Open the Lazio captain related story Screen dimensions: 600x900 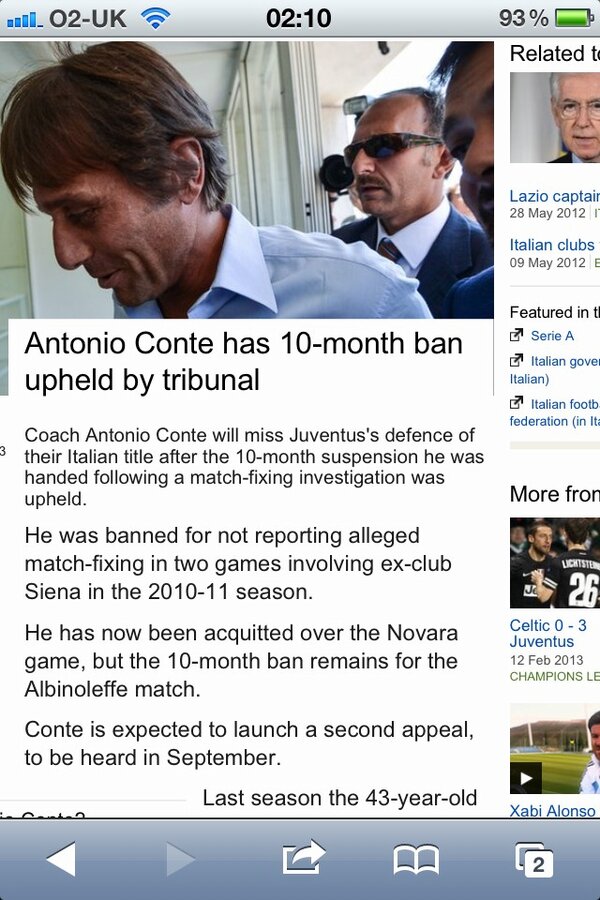[x=554, y=196]
